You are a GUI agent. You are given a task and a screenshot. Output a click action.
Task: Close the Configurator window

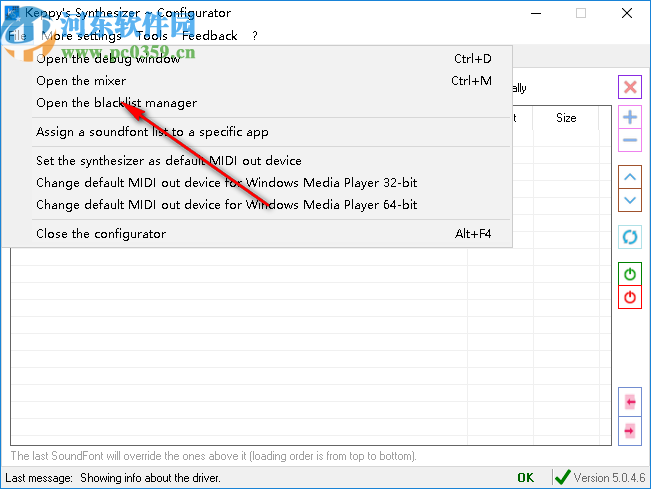627,13
